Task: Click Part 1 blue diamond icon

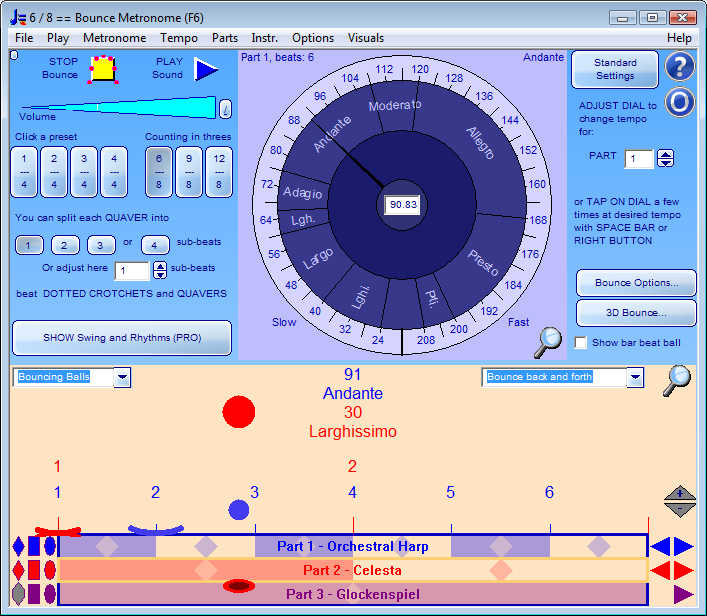Action: click(x=18, y=546)
